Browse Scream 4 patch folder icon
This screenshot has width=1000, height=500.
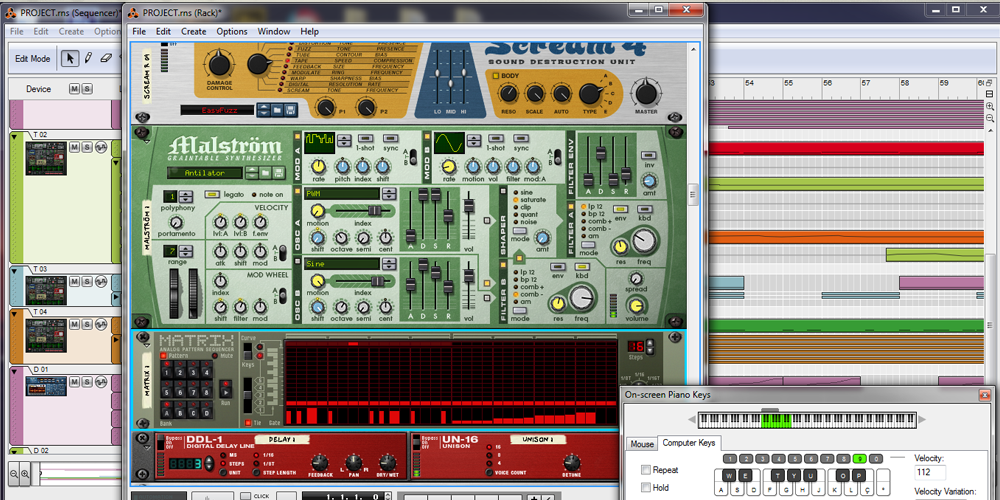[277, 110]
